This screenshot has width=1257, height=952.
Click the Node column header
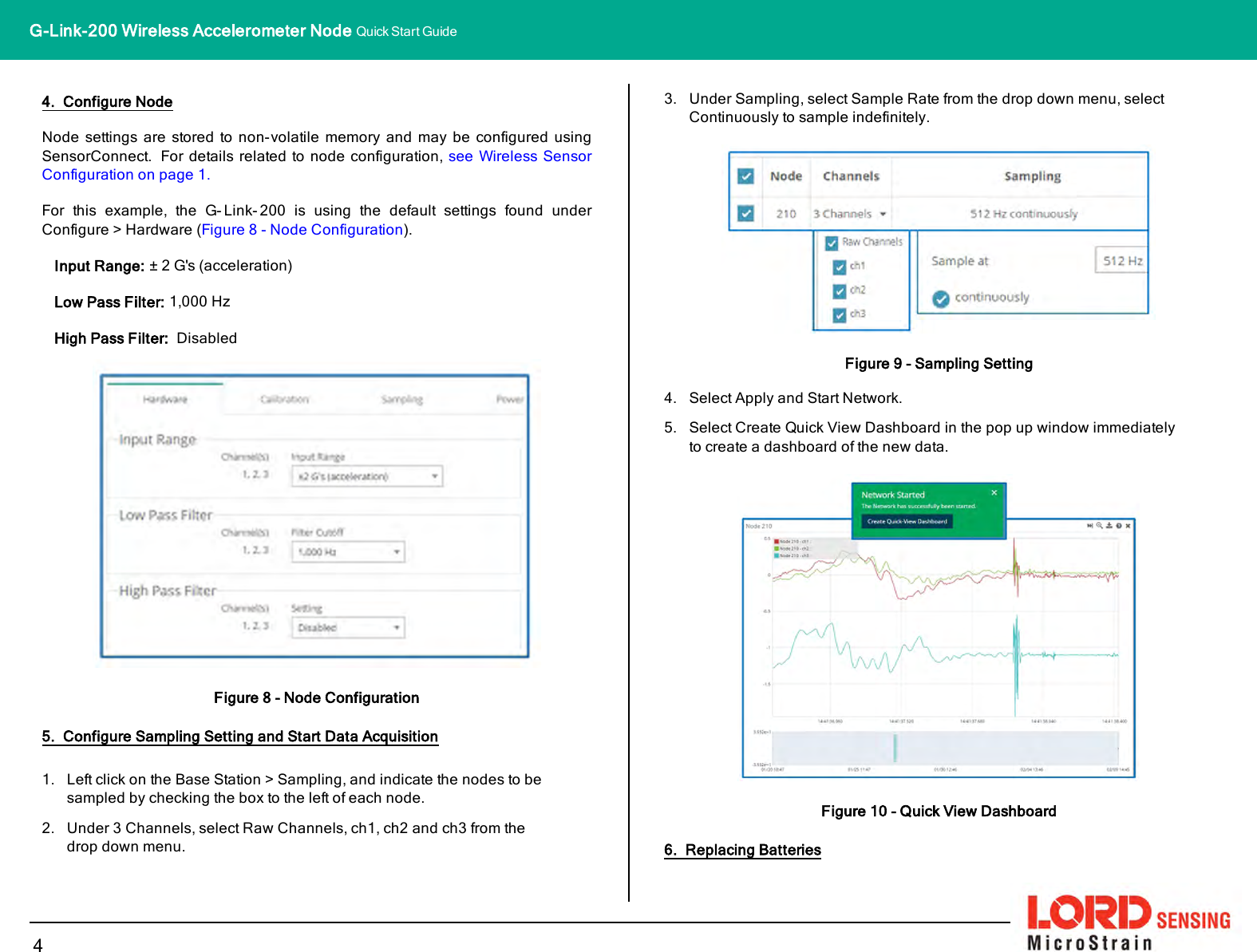(x=786, y=176)
